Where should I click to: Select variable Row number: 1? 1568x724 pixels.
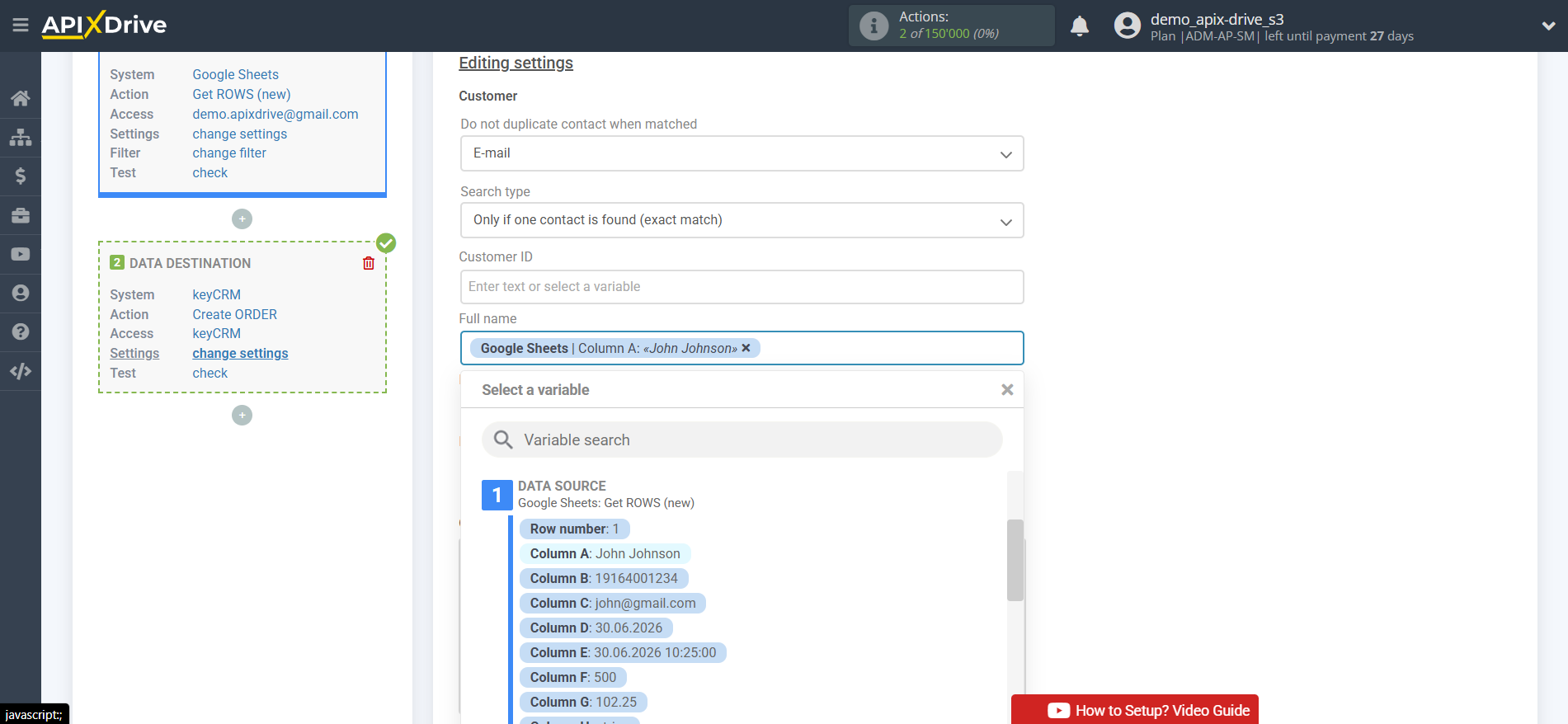pyautogui.click(x=574, y=529)
